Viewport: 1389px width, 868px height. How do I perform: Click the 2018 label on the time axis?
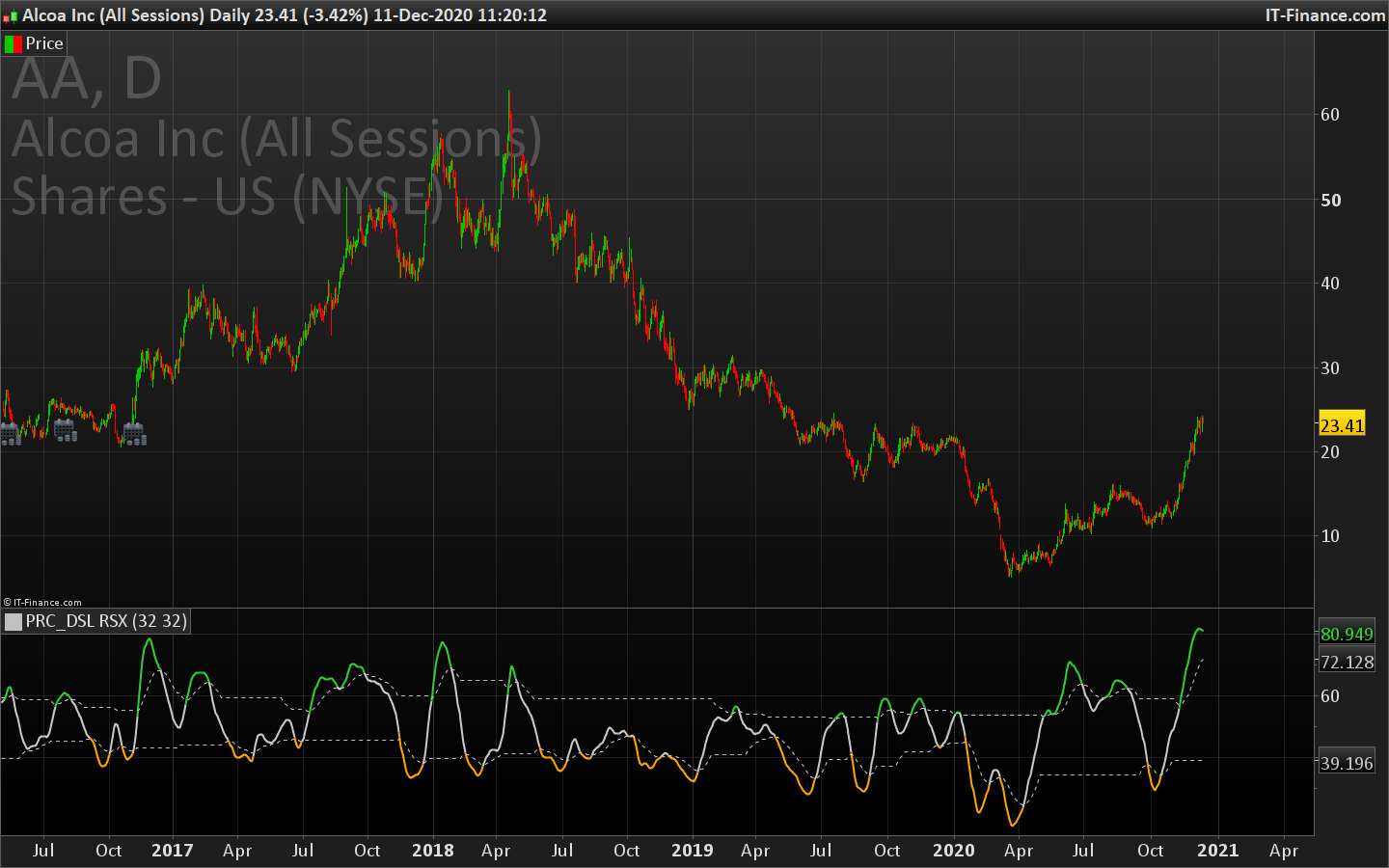433,851
